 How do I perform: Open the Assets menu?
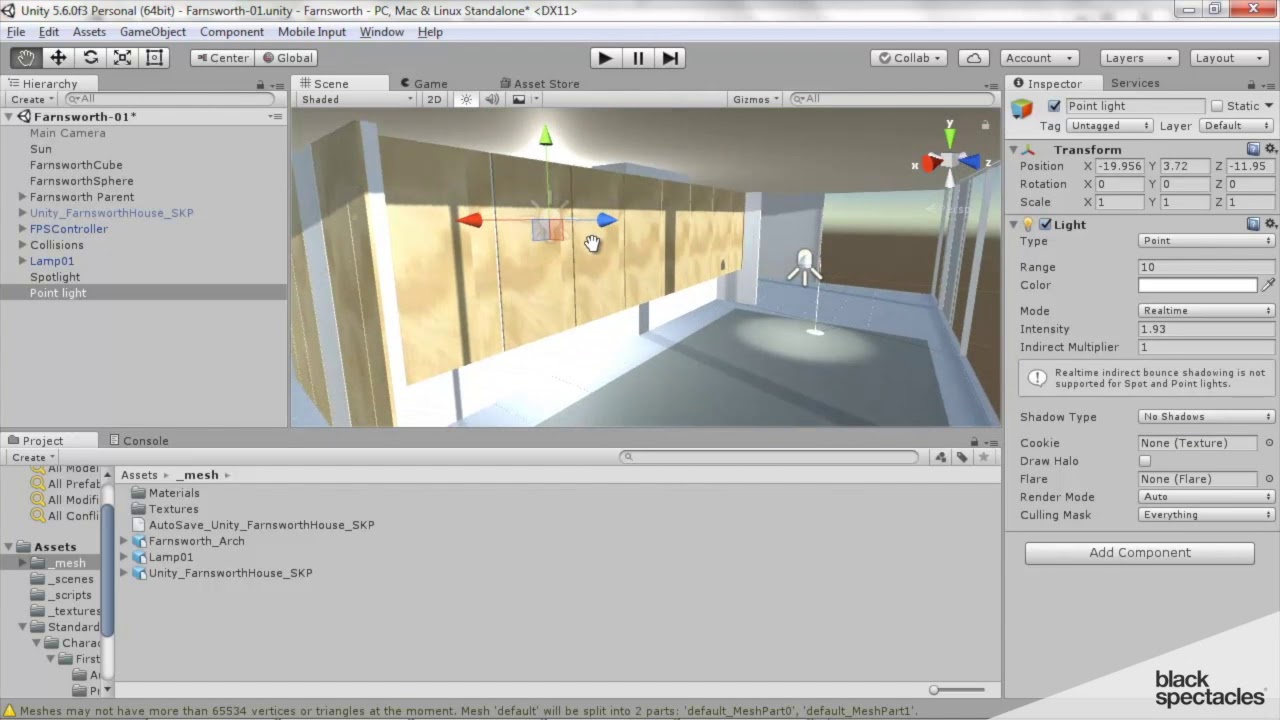89,32
